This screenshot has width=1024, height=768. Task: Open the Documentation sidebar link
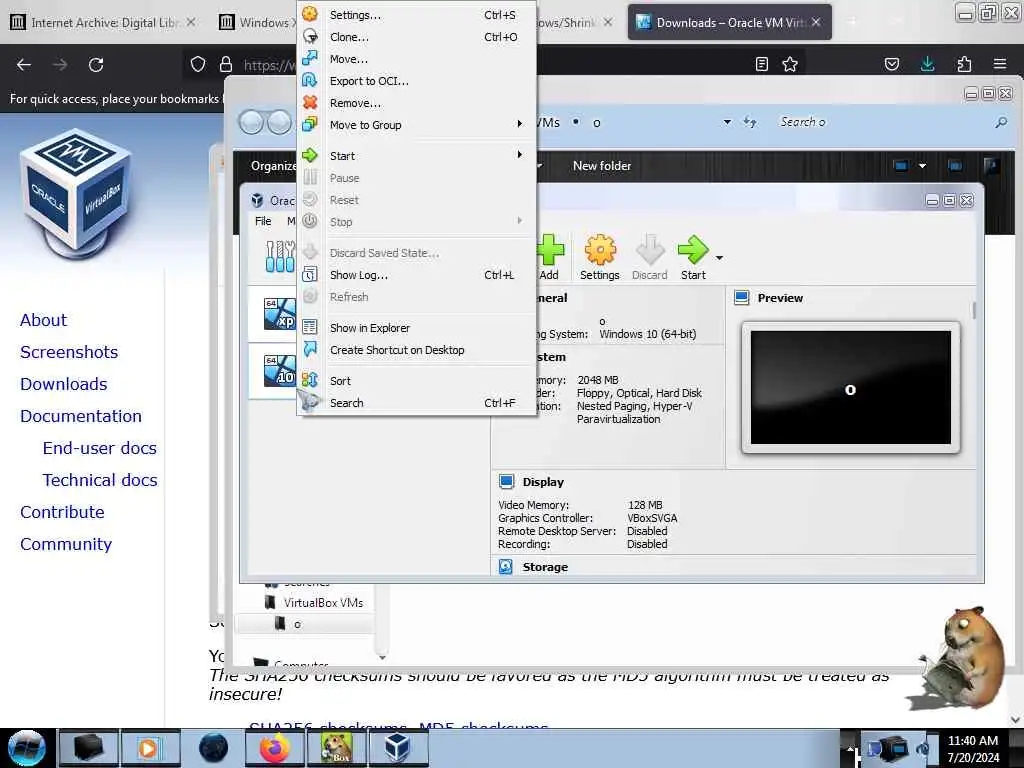pos(81,416)
